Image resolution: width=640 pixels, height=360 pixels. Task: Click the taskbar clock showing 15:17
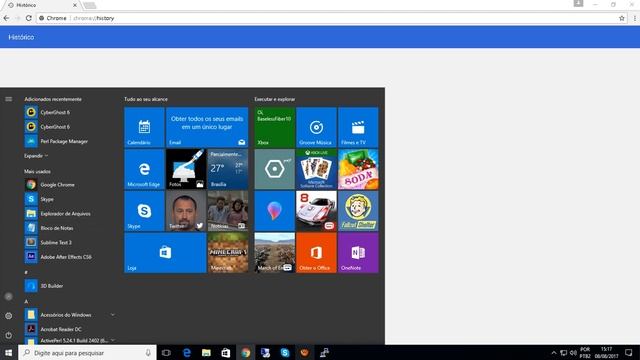607,353
